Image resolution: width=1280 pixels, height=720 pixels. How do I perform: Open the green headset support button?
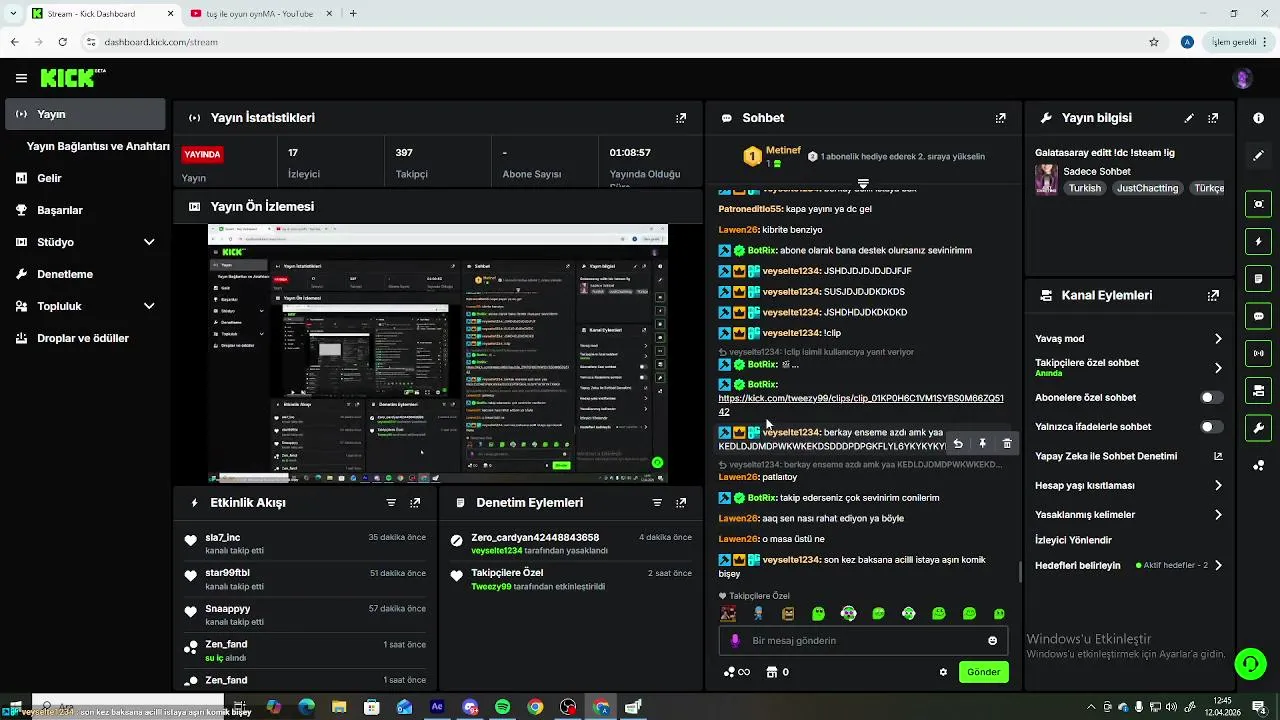(1249, 663)
